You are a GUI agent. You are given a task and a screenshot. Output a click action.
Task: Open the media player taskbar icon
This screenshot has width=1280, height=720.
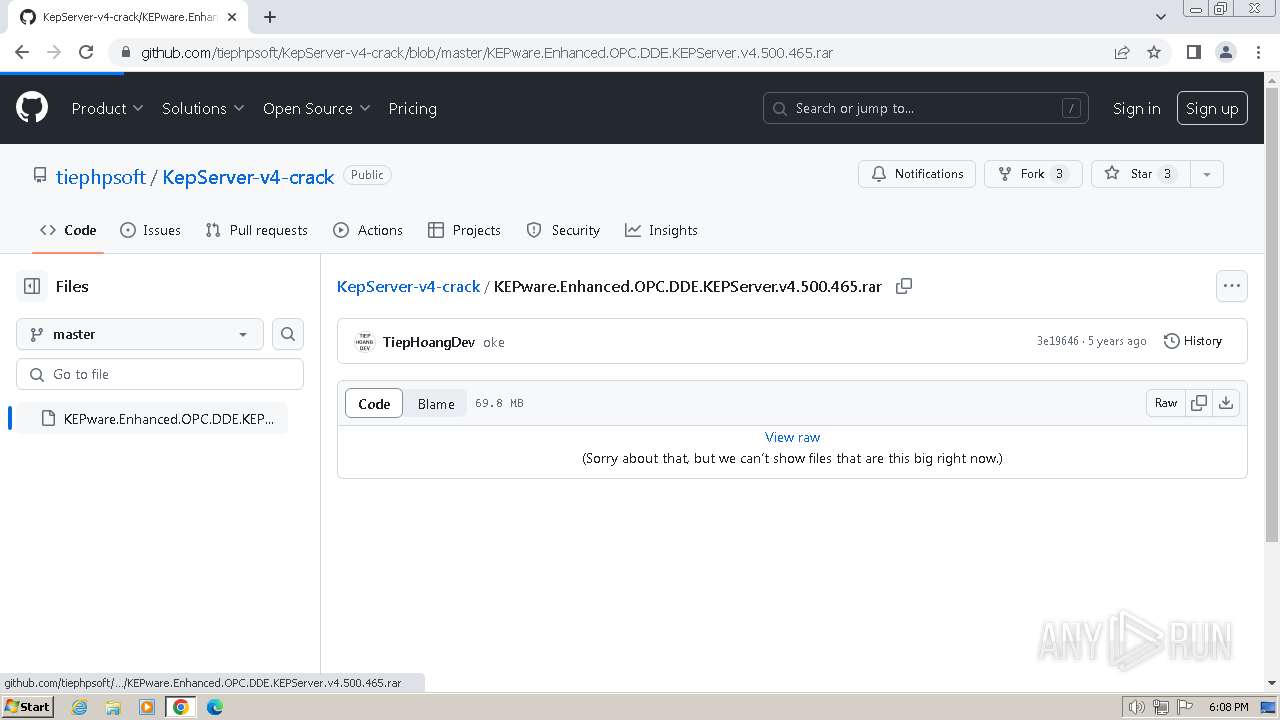[147, 707]
